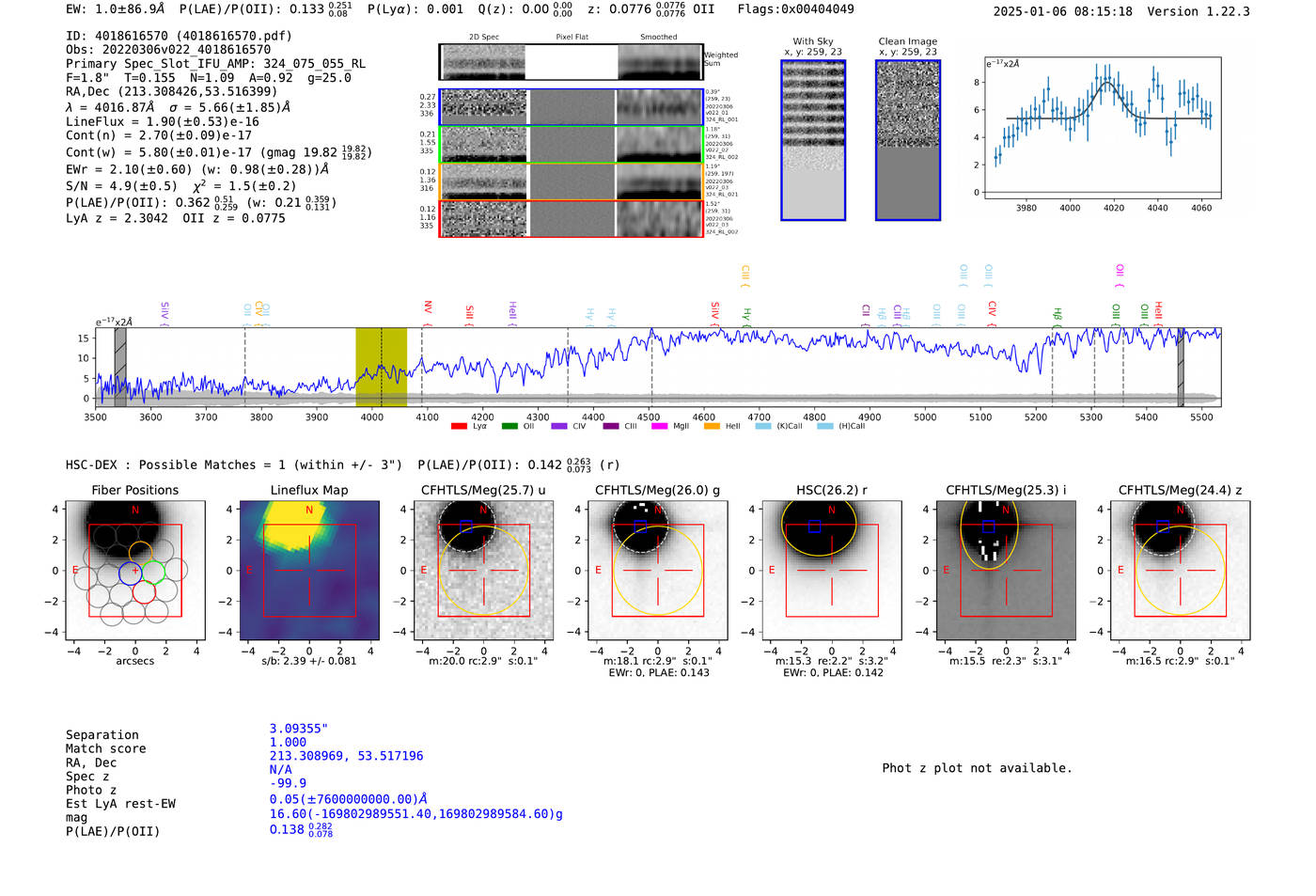Screen dimensions: 1316x896
Task: Click the Match score value 1.000
Action: [288, 742]
